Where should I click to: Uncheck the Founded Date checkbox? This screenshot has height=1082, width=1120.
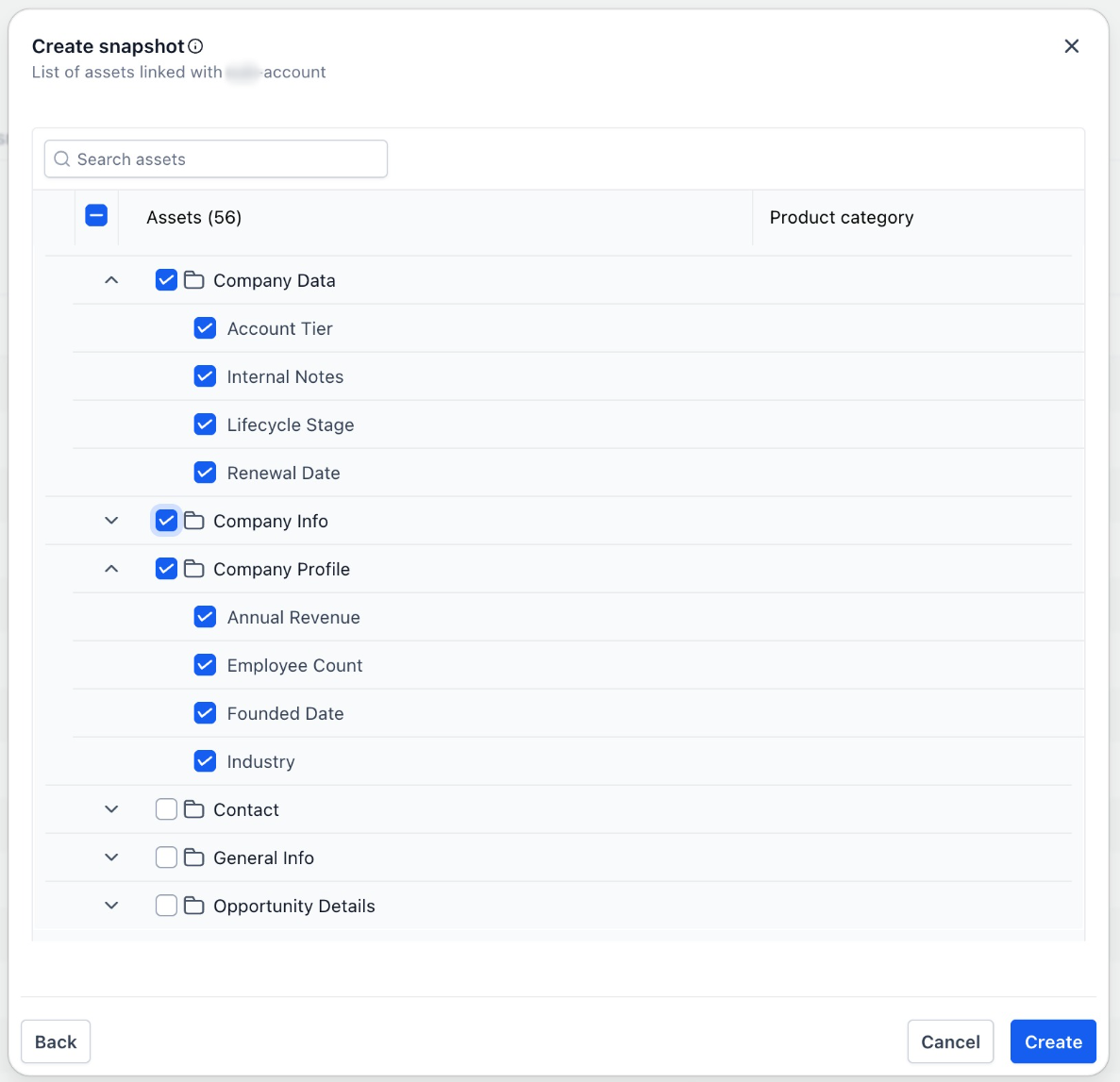click(205, 713)
